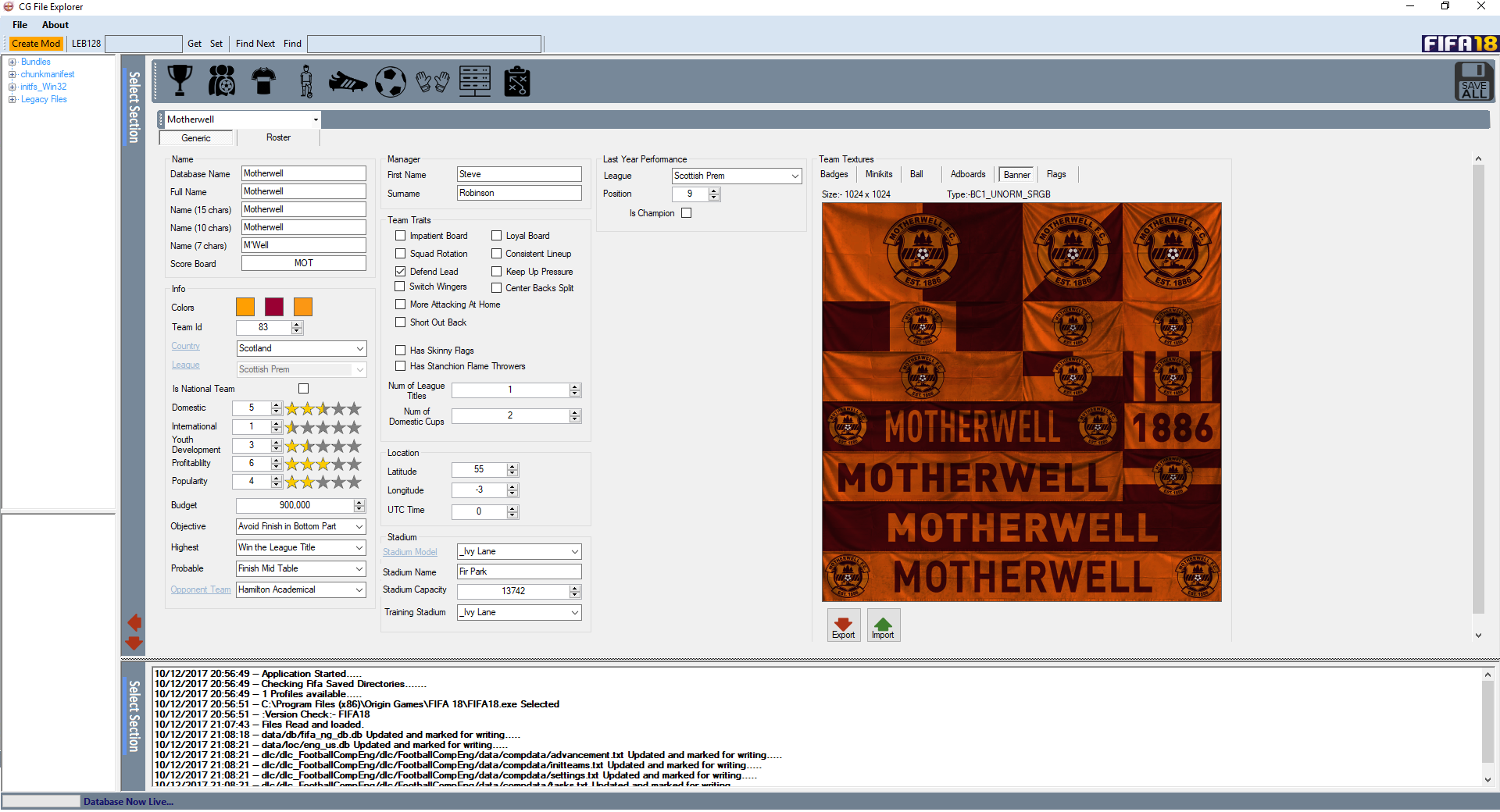Viewport: 1500px width, 812px height.
Task: Open the Country Scotland dropdown
Action: pyautogui.click(x=359, y=348)
